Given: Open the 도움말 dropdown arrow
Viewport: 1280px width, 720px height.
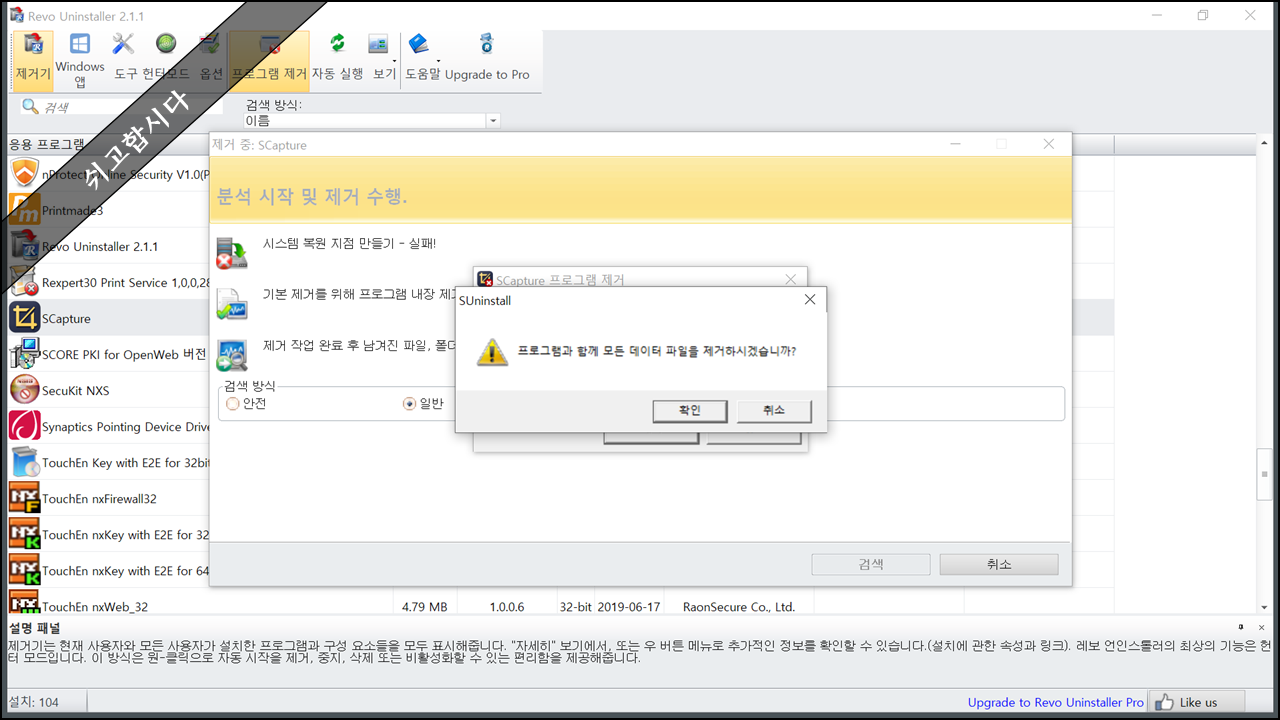Looking at the screenshot, I should tap(438, 60).
